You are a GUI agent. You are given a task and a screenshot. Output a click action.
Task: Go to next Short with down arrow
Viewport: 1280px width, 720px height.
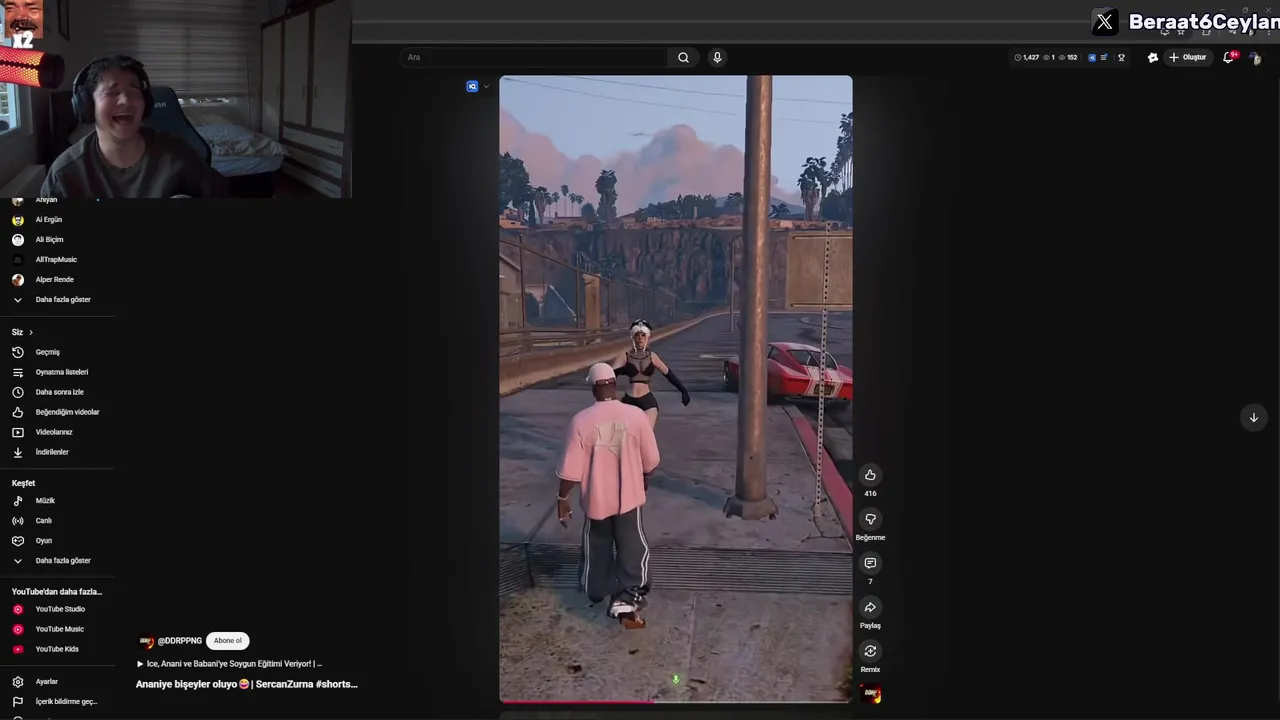click(x=1253, y=417)
